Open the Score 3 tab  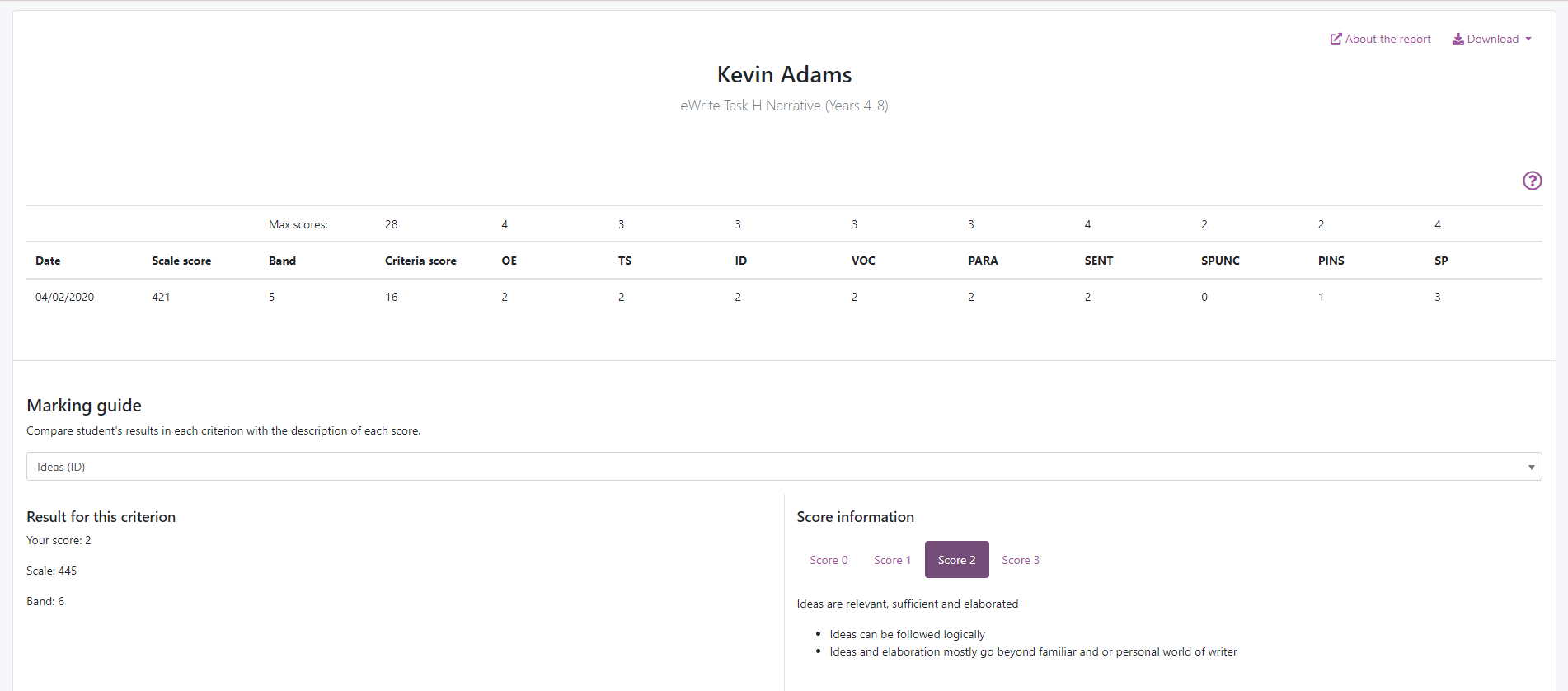pos(1021,560)
